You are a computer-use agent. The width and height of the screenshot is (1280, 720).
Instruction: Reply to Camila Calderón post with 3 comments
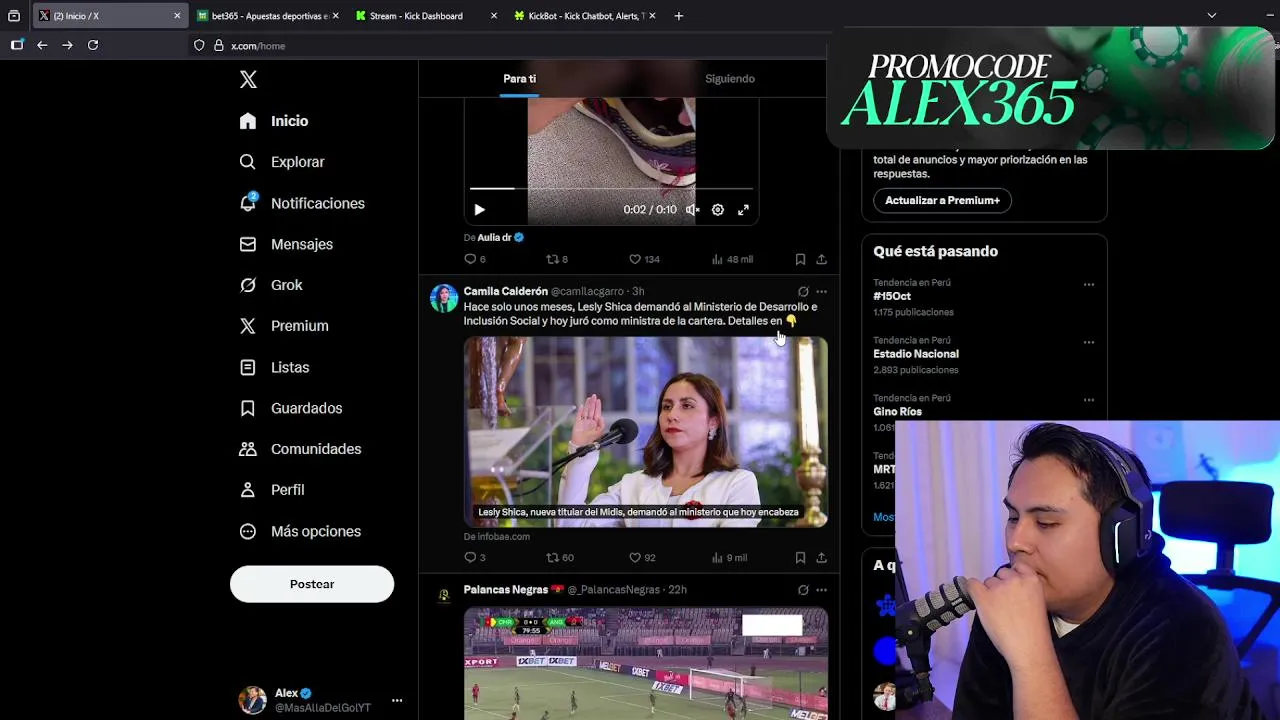click(x=475, y=557)
